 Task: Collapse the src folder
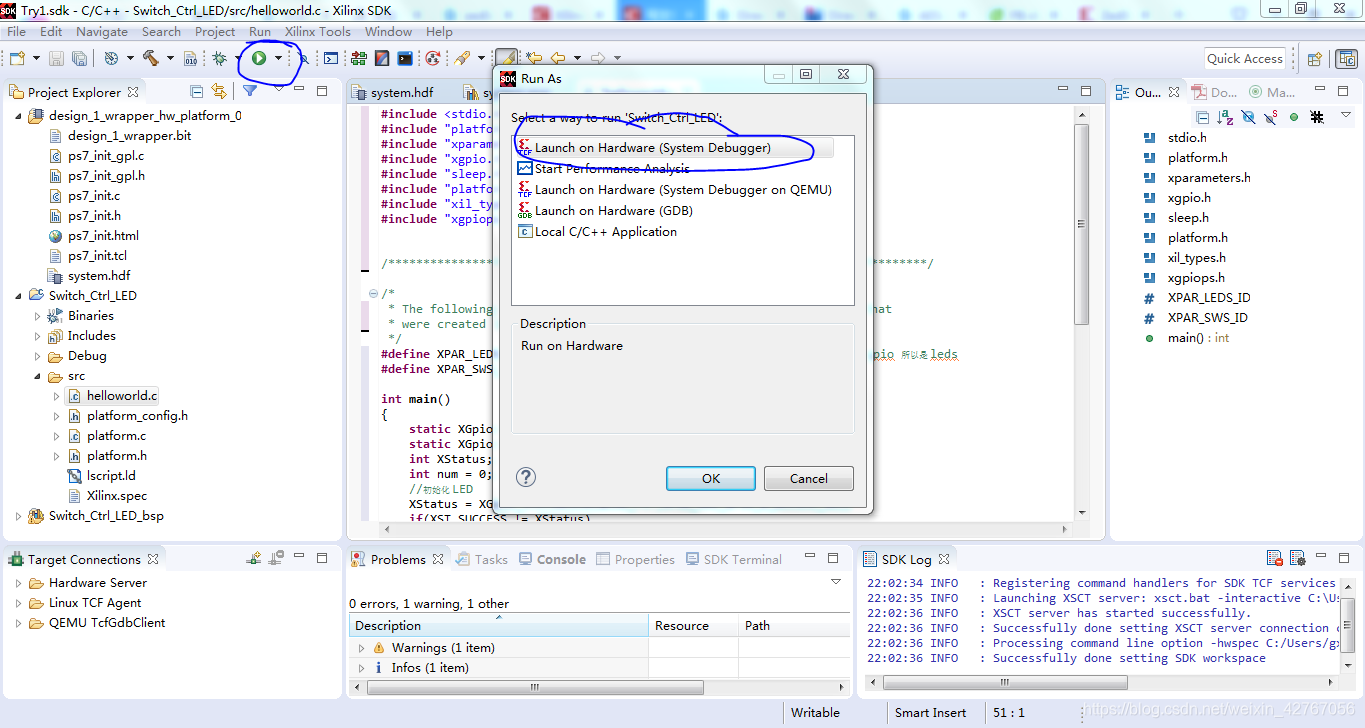point(37,376)
